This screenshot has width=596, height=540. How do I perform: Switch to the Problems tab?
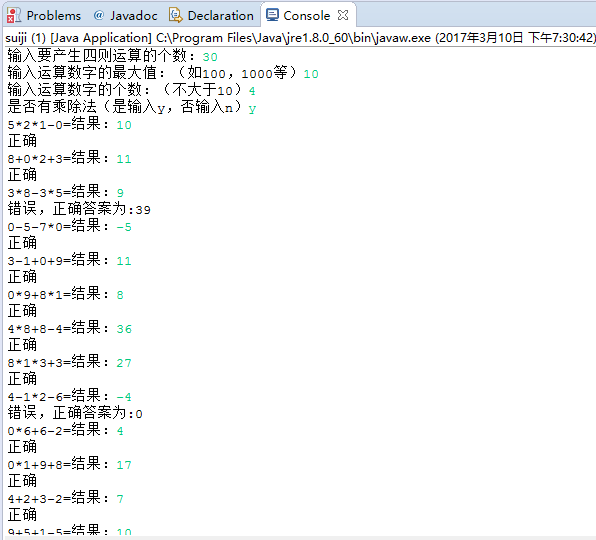coord(44,16)
